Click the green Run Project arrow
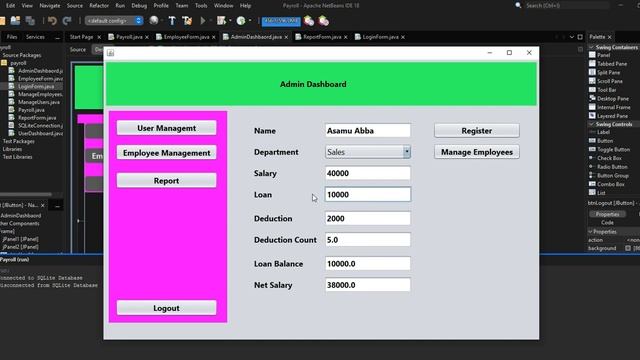This screenshot has height=360, width=640. 202,21
